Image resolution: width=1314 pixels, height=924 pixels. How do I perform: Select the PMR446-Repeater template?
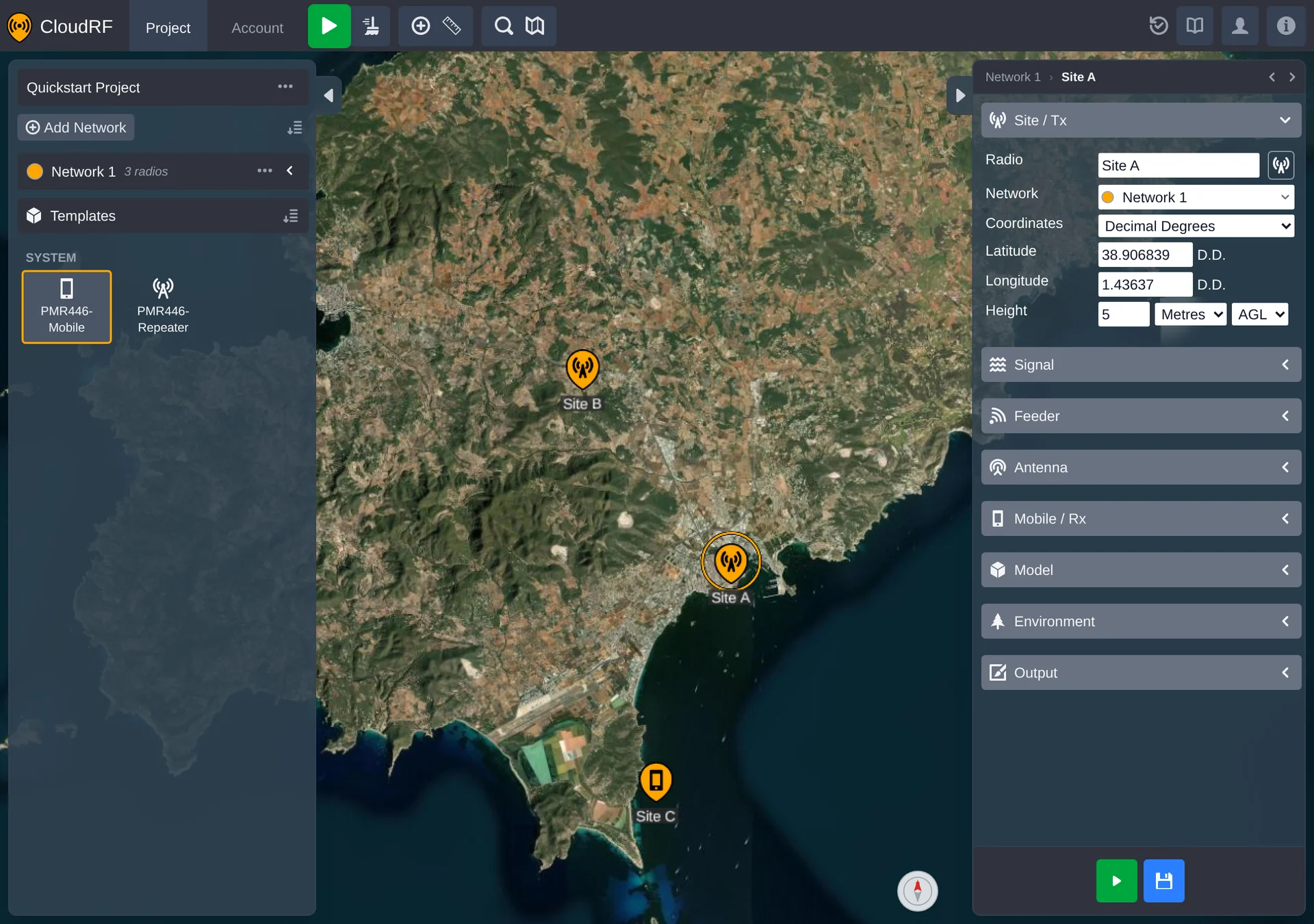(x=163, y=307)
